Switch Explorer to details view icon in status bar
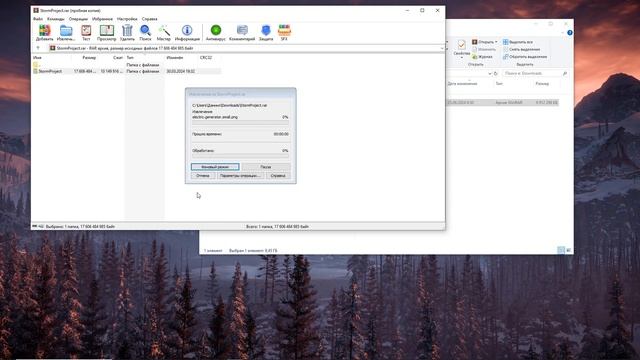 561,250
